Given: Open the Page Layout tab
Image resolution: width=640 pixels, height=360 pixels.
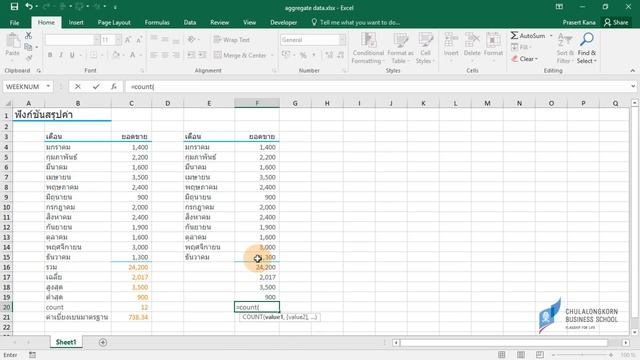Looking at the screenshot, I should 114,22.
